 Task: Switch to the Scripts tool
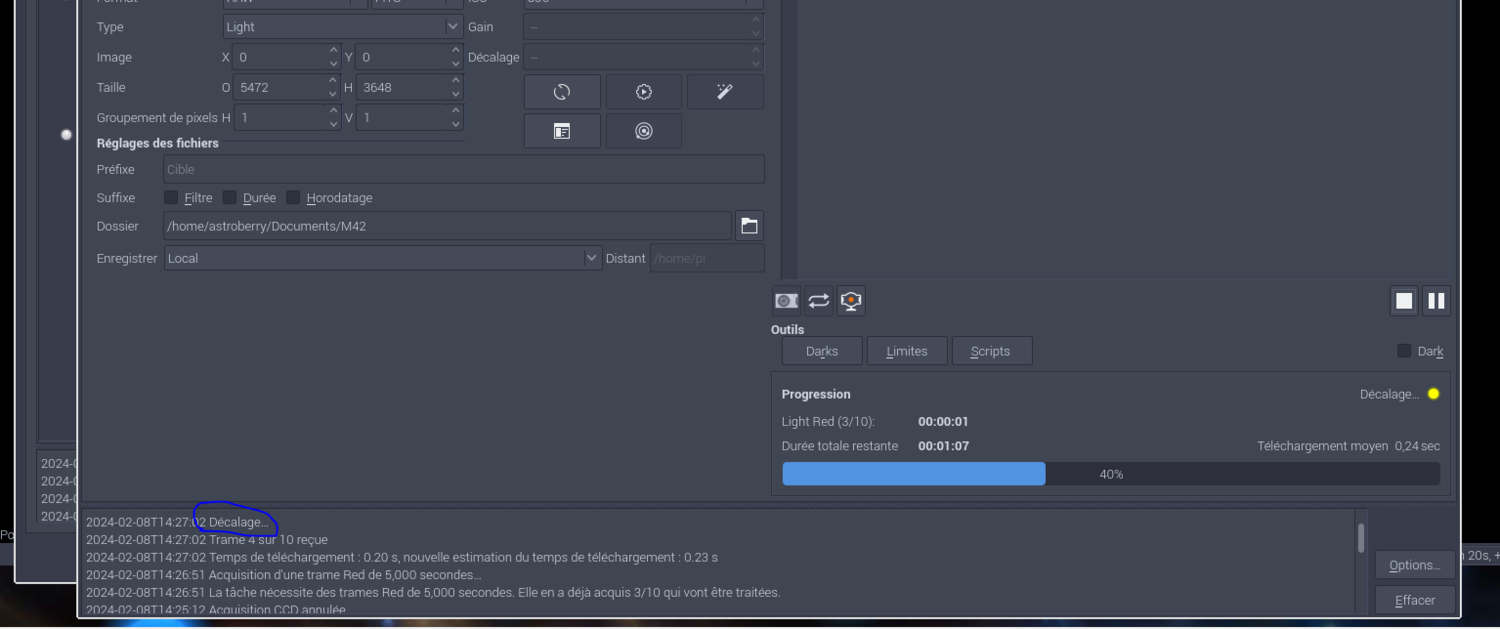point(991,350)
